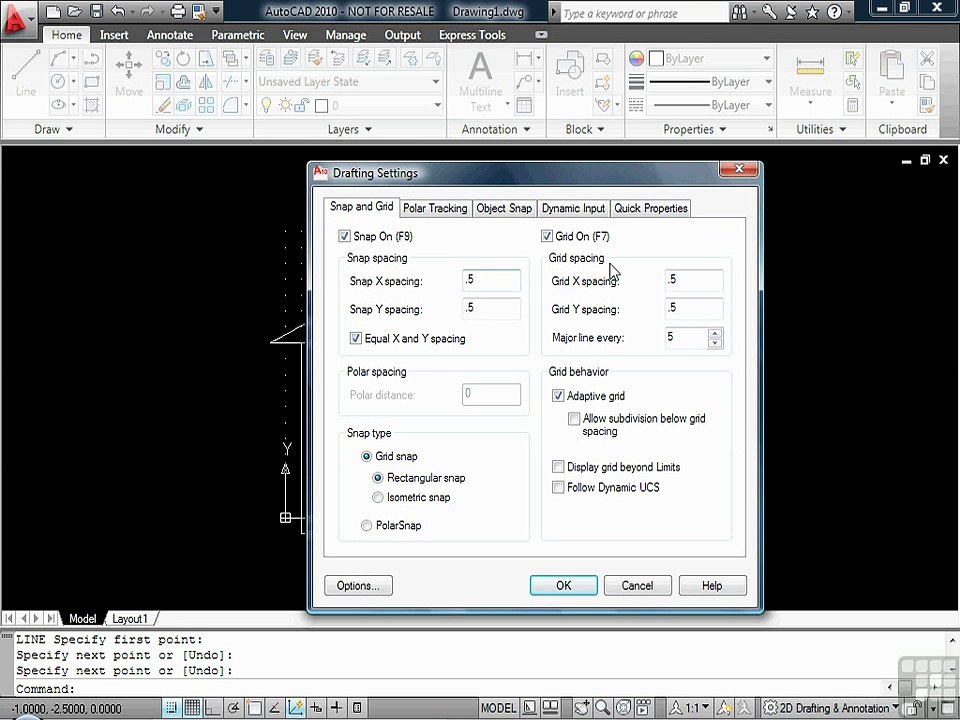Open the Annotate ribbon tab

coord(170,35)
